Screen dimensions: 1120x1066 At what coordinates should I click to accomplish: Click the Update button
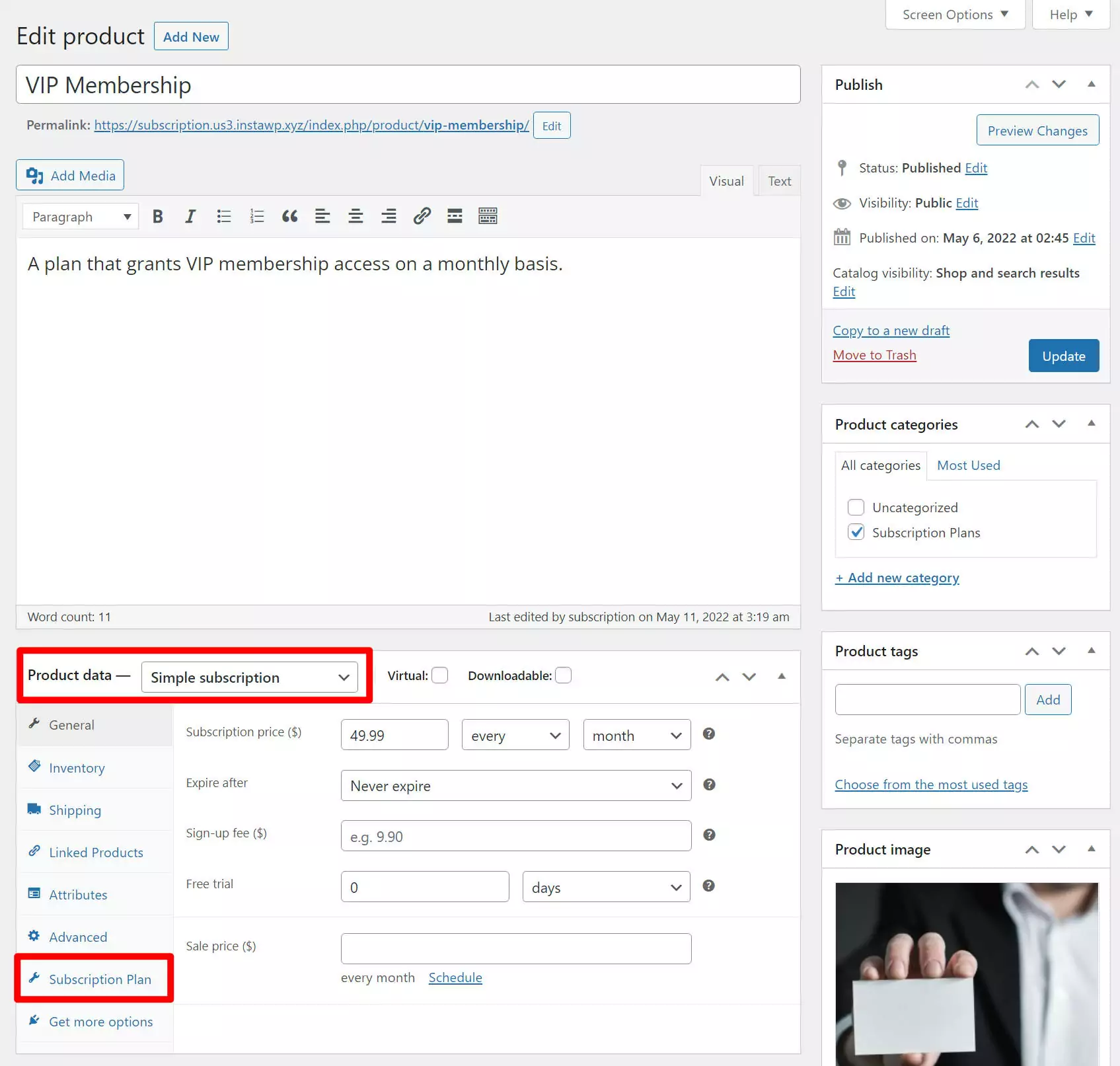pyautogui.click(x=1063, y=356)
